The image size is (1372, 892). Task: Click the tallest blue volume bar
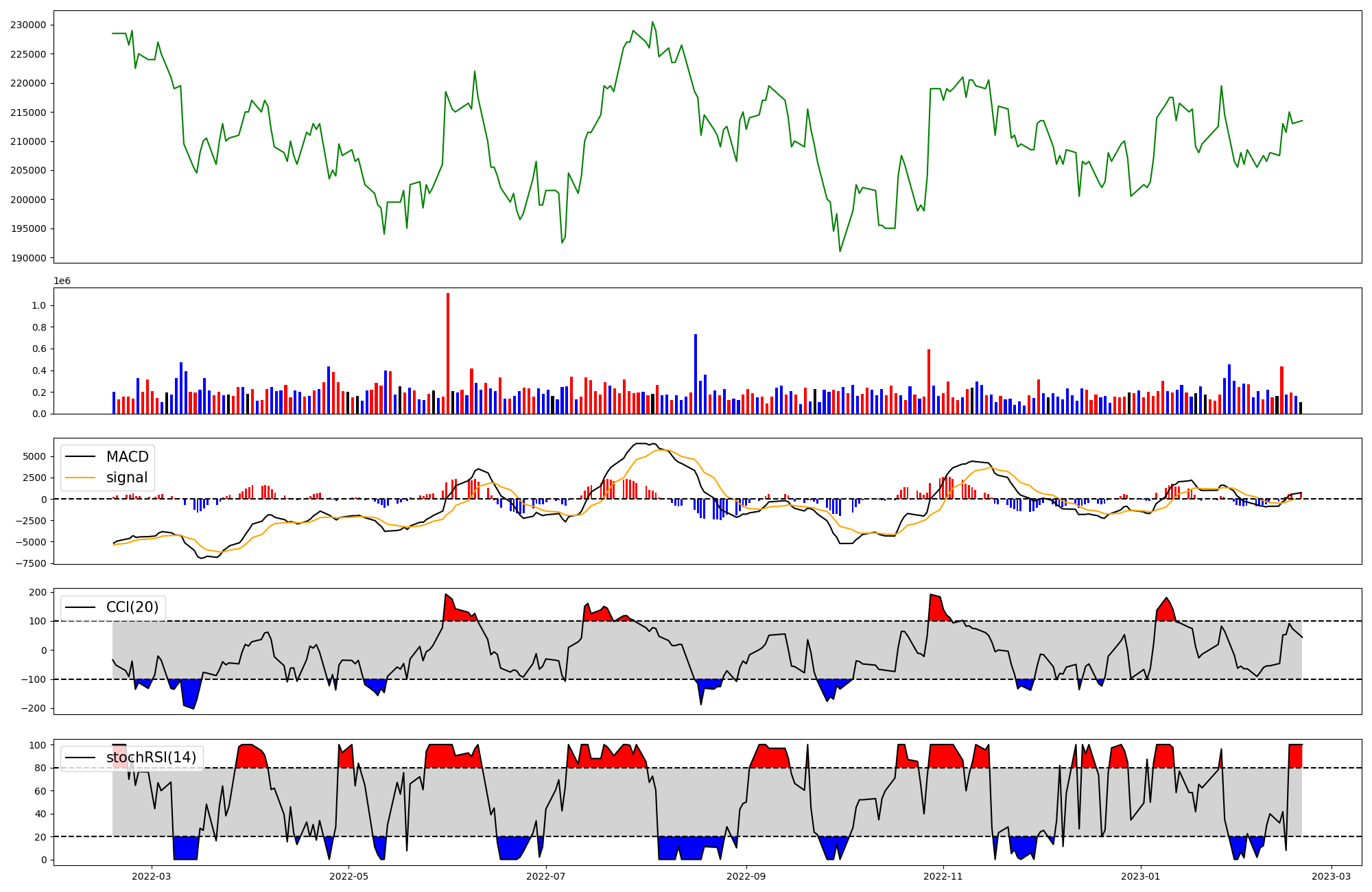[x=696, y=374]
